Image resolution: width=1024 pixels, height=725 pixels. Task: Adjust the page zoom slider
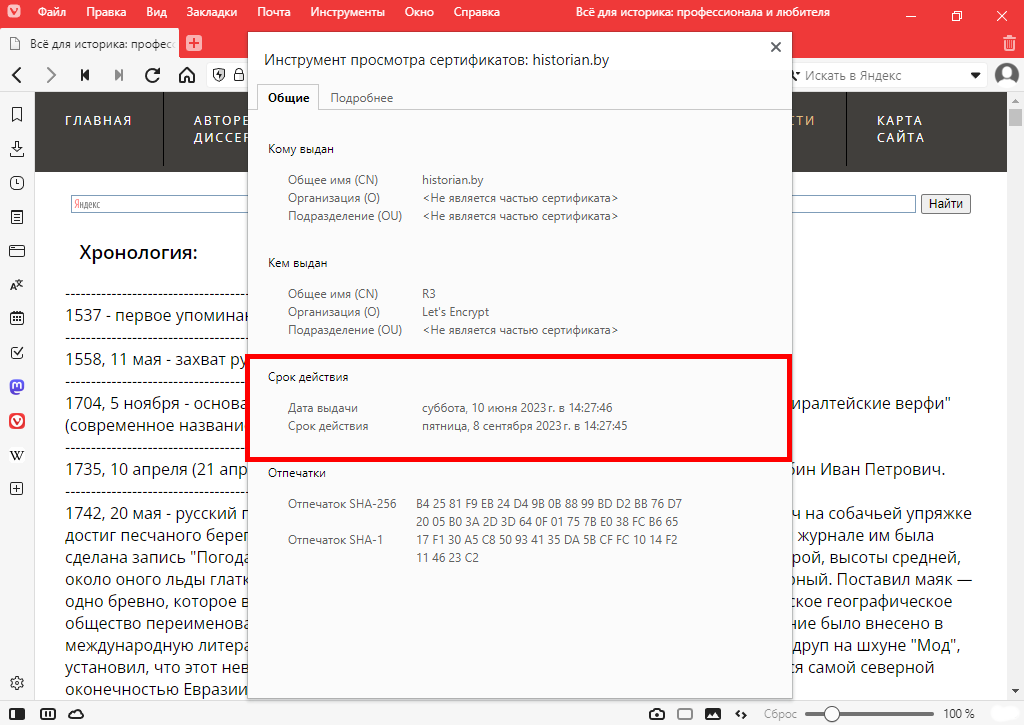coord(831,714)
